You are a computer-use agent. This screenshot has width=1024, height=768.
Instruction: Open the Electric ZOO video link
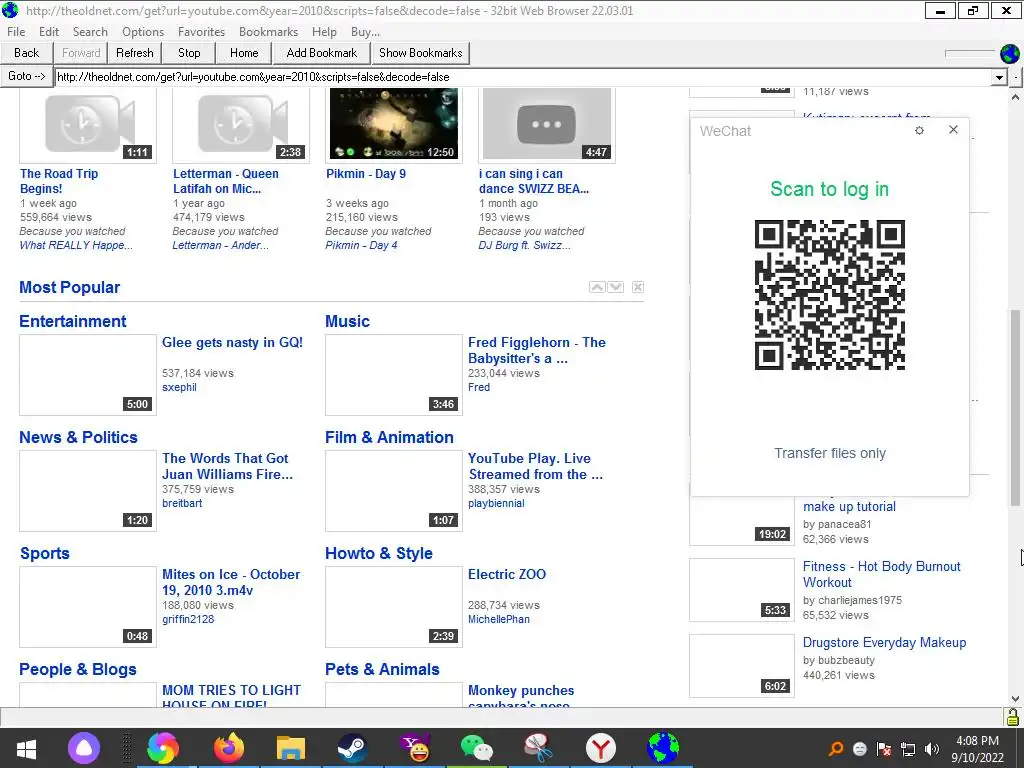507,574
